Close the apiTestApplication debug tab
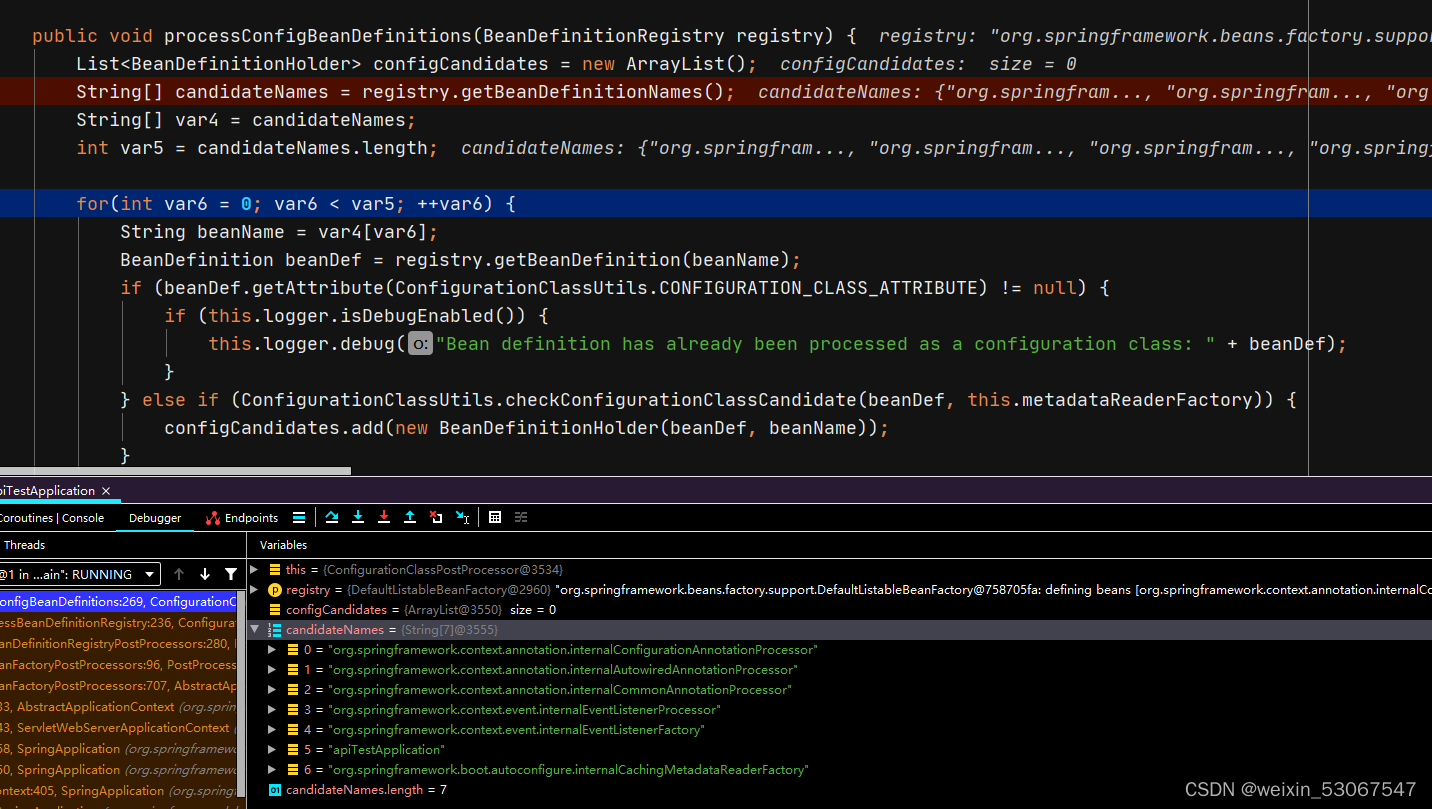 pos(105,491)
